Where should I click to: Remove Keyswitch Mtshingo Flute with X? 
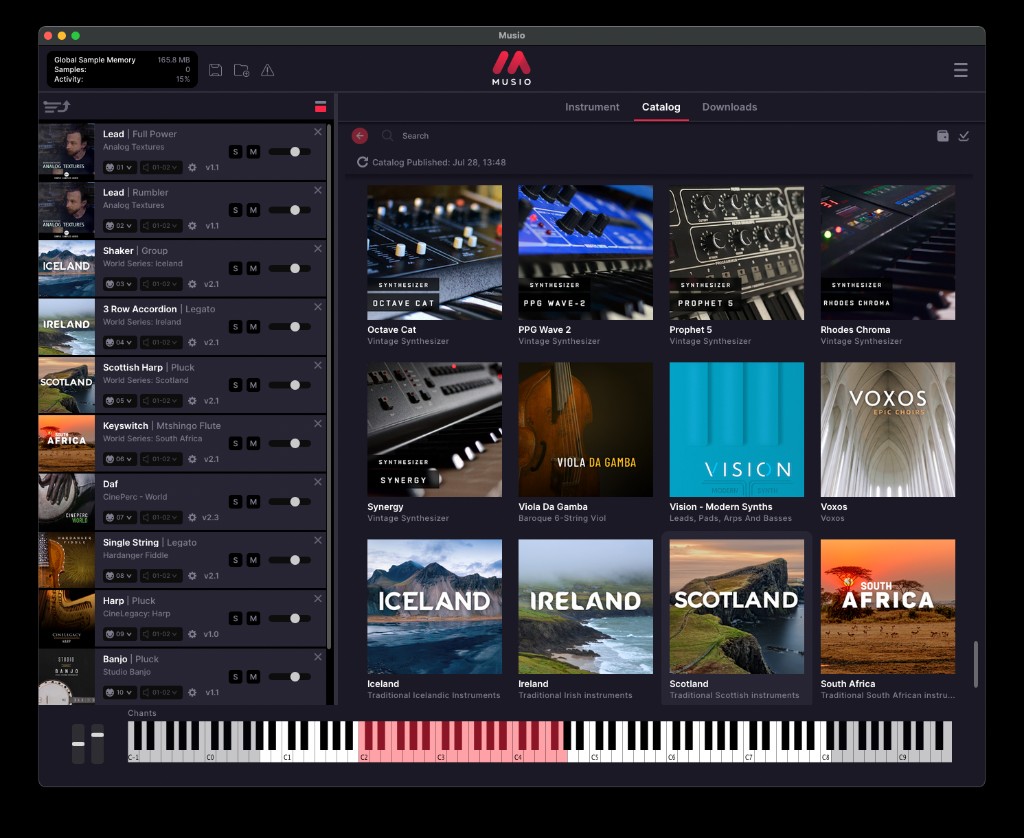click(x=317, y=424)
